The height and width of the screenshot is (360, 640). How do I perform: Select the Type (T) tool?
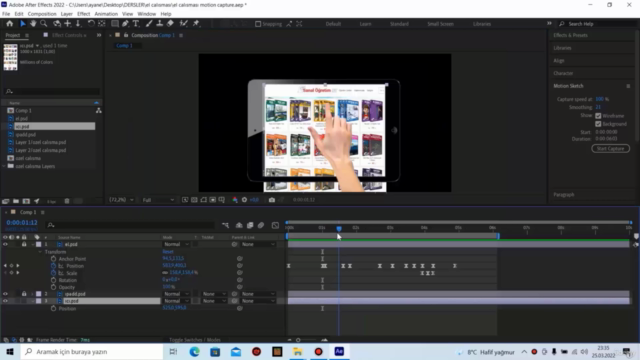136,24
